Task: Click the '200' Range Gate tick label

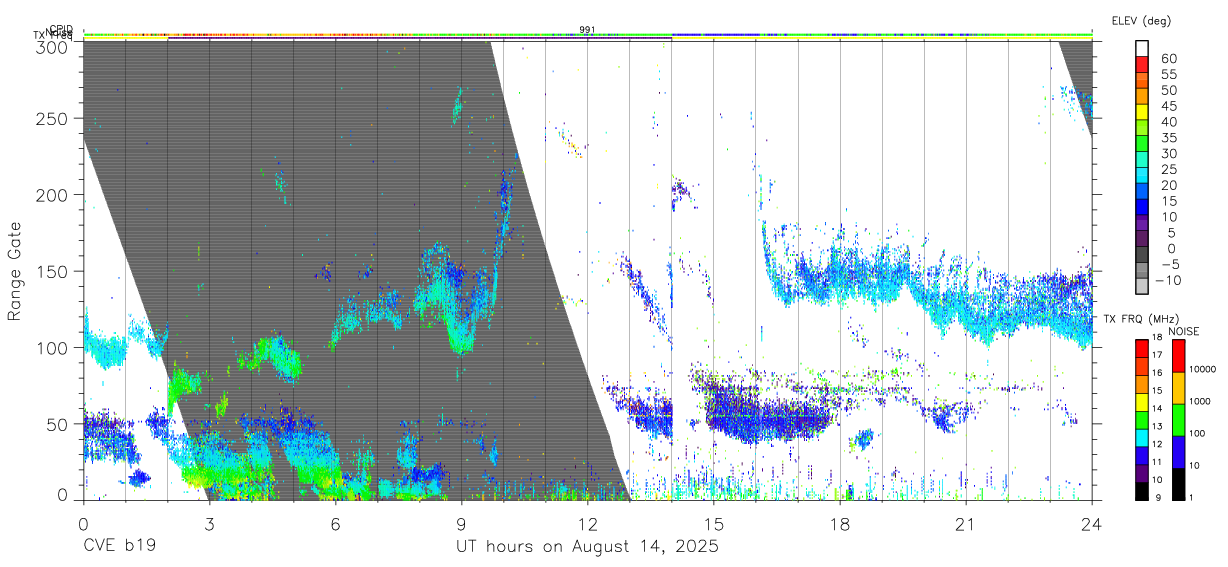Action: click(x=53, y=194)
